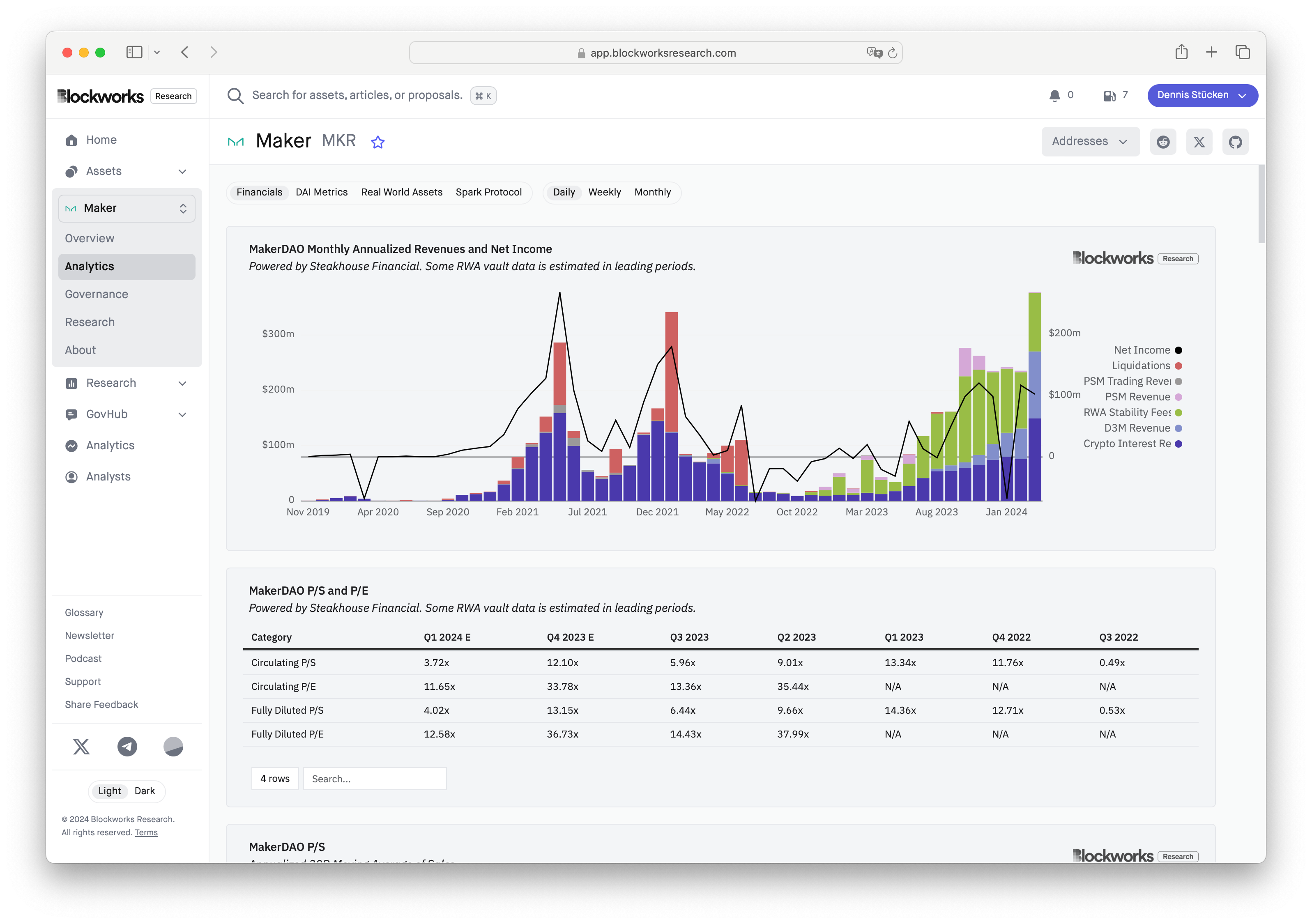This screenshot has width=1312, height=924.
Task: Open the Newsletter link
Action: click(x=89, y=635)
